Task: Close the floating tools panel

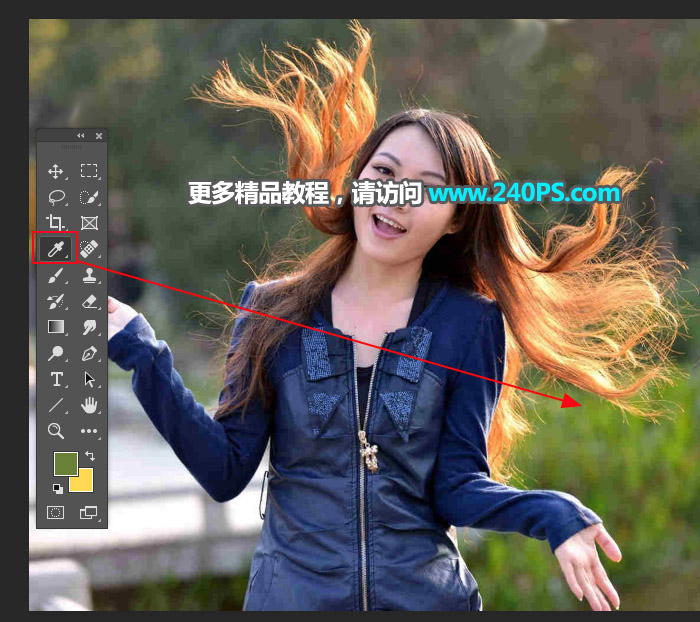Action: click(x=99, y=136)
